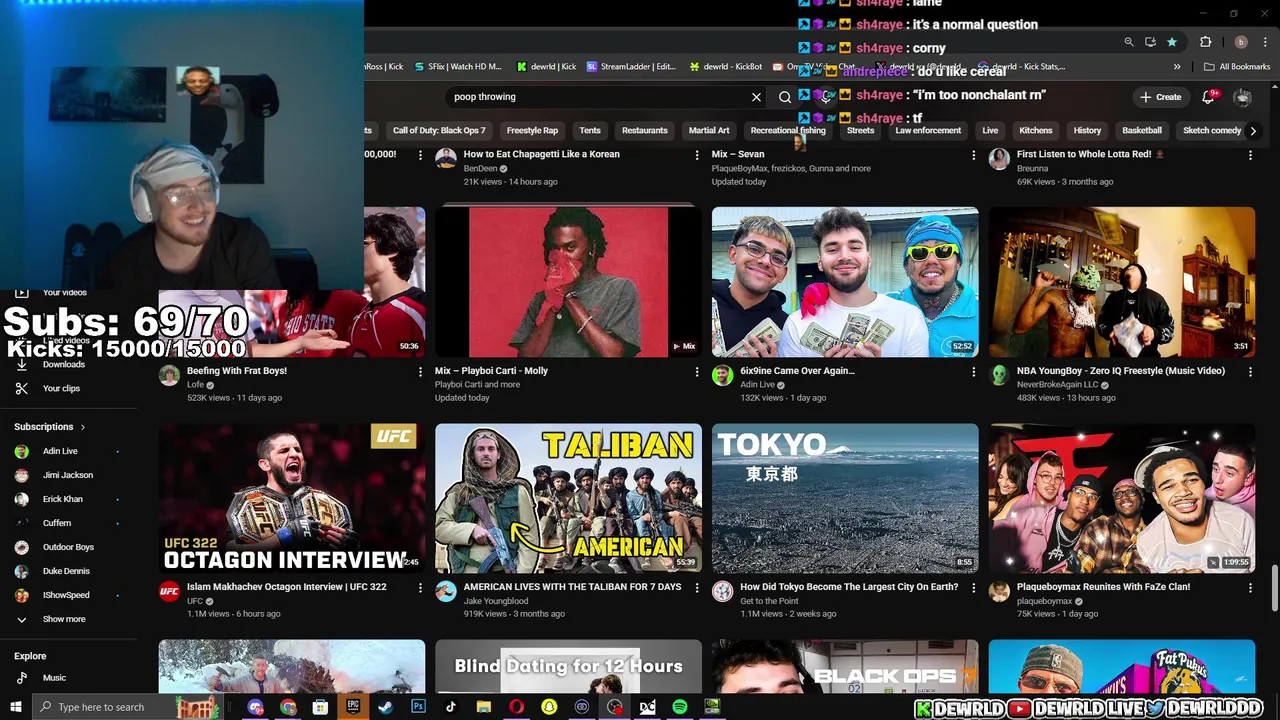This screenshot has height=720, width=1280.
Task: Open Jake Youngblood channel avatar
Action: pos(446,592)
